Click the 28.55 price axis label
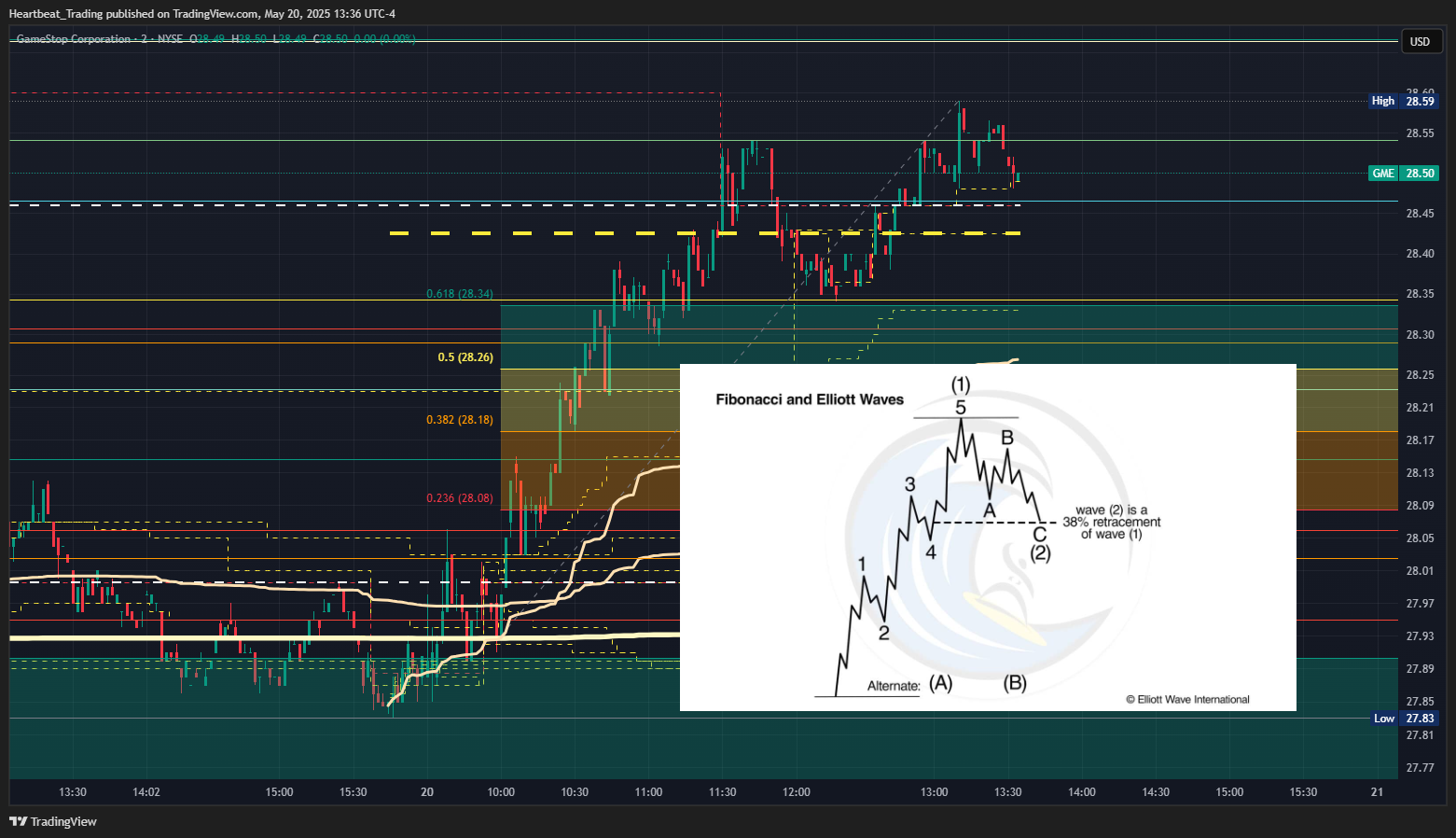Screen dimensions: 1456x838 pos(1421,133)
